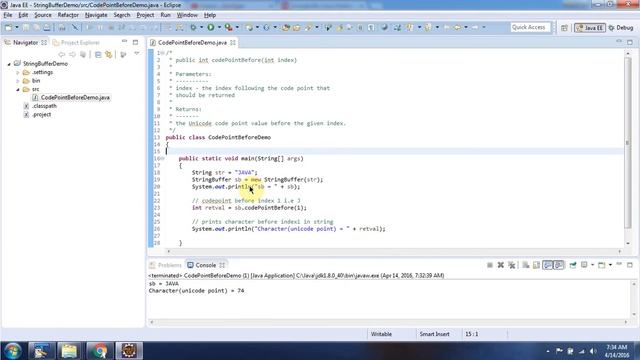Viewport: 640px width, 360px height.
Task: Collapse the StringBufferDemo project node
Action: (9, 64)
